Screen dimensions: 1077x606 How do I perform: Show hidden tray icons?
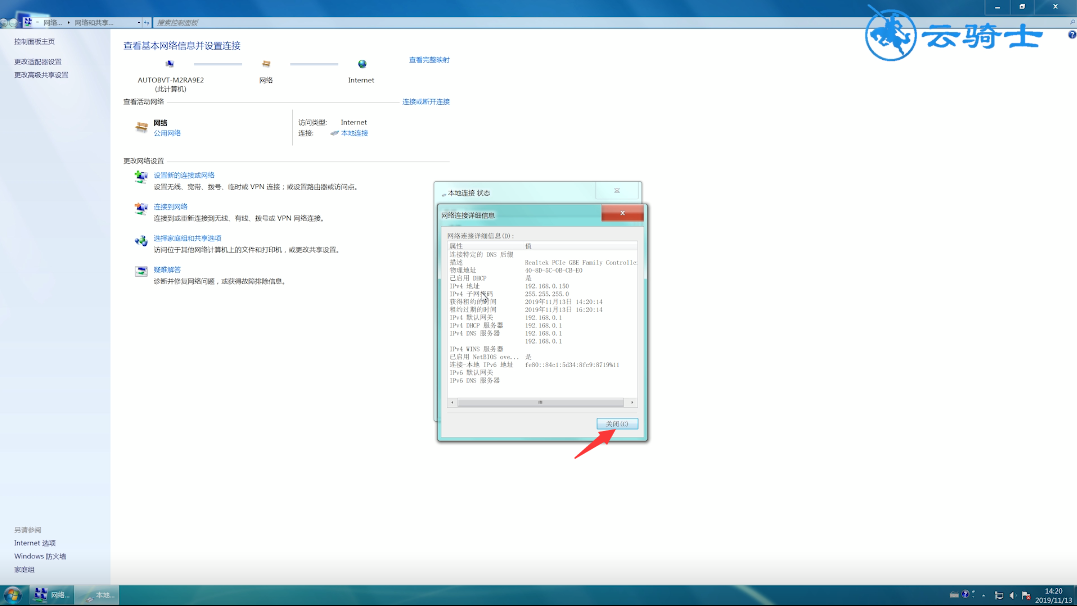984,596
